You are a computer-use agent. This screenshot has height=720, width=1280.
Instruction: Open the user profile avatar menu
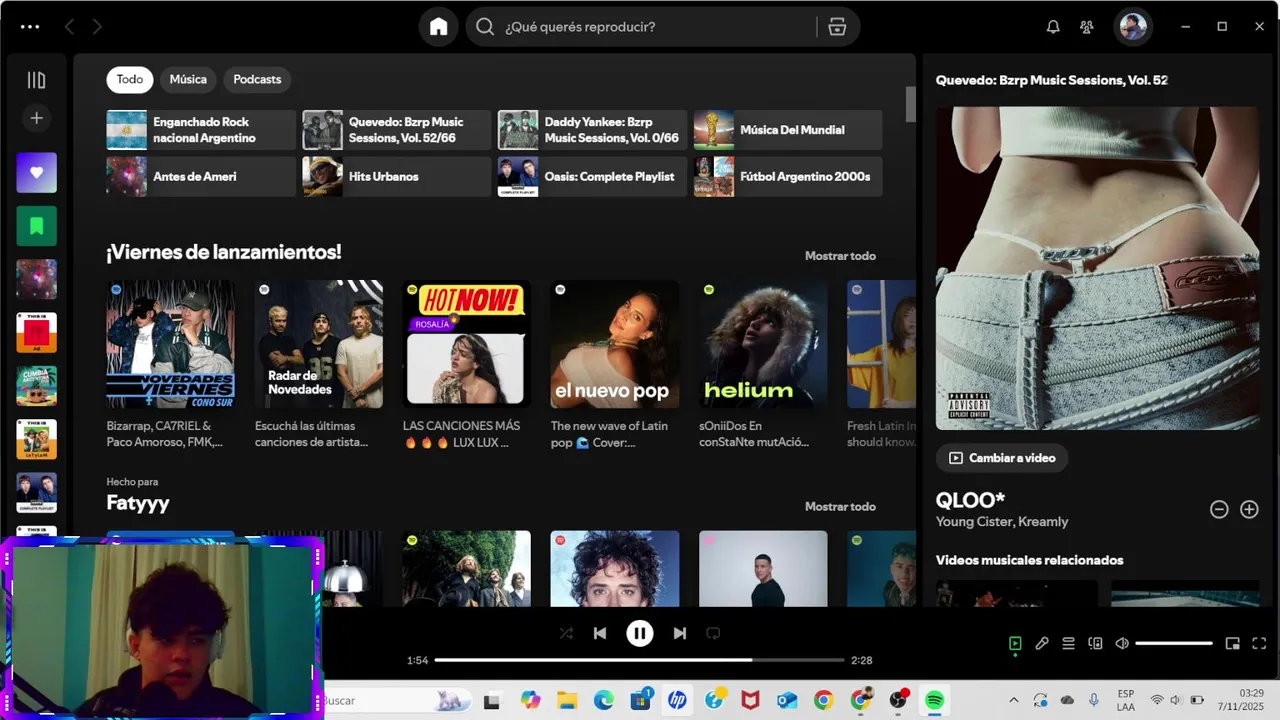pyautogui.click(x=1133, y=27)
